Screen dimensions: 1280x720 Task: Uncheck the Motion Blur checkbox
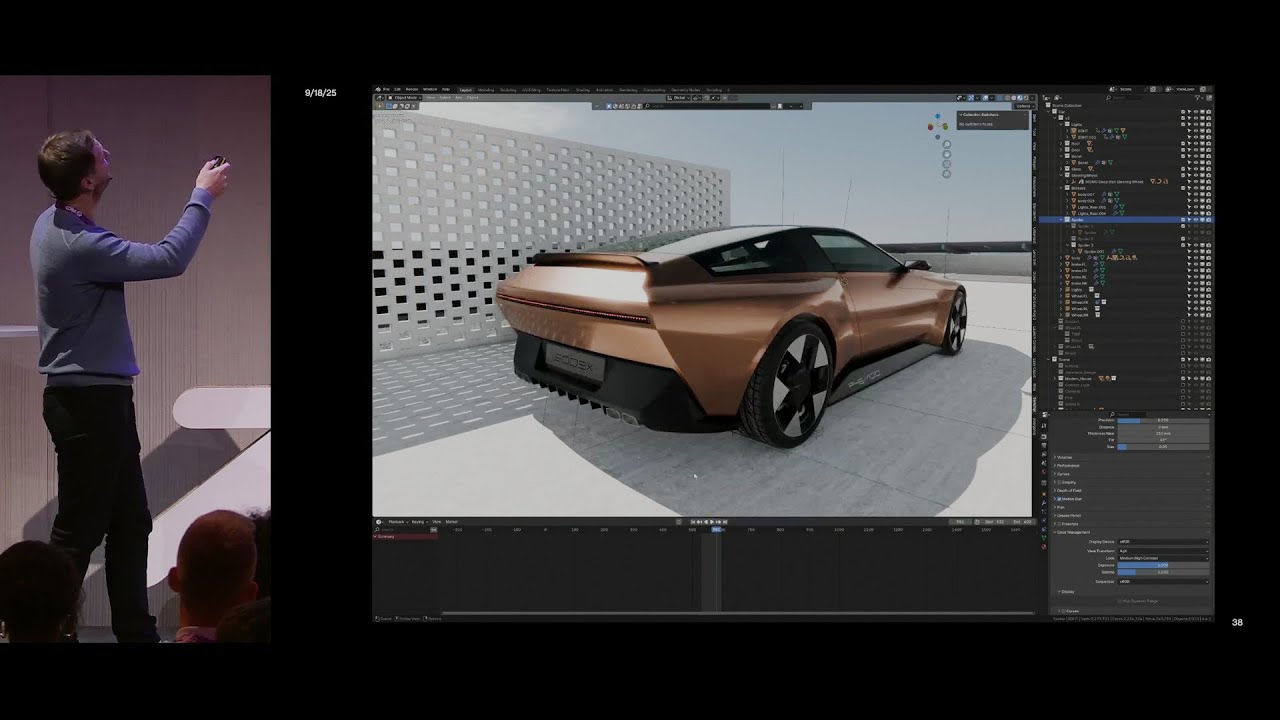point(1060,499)
